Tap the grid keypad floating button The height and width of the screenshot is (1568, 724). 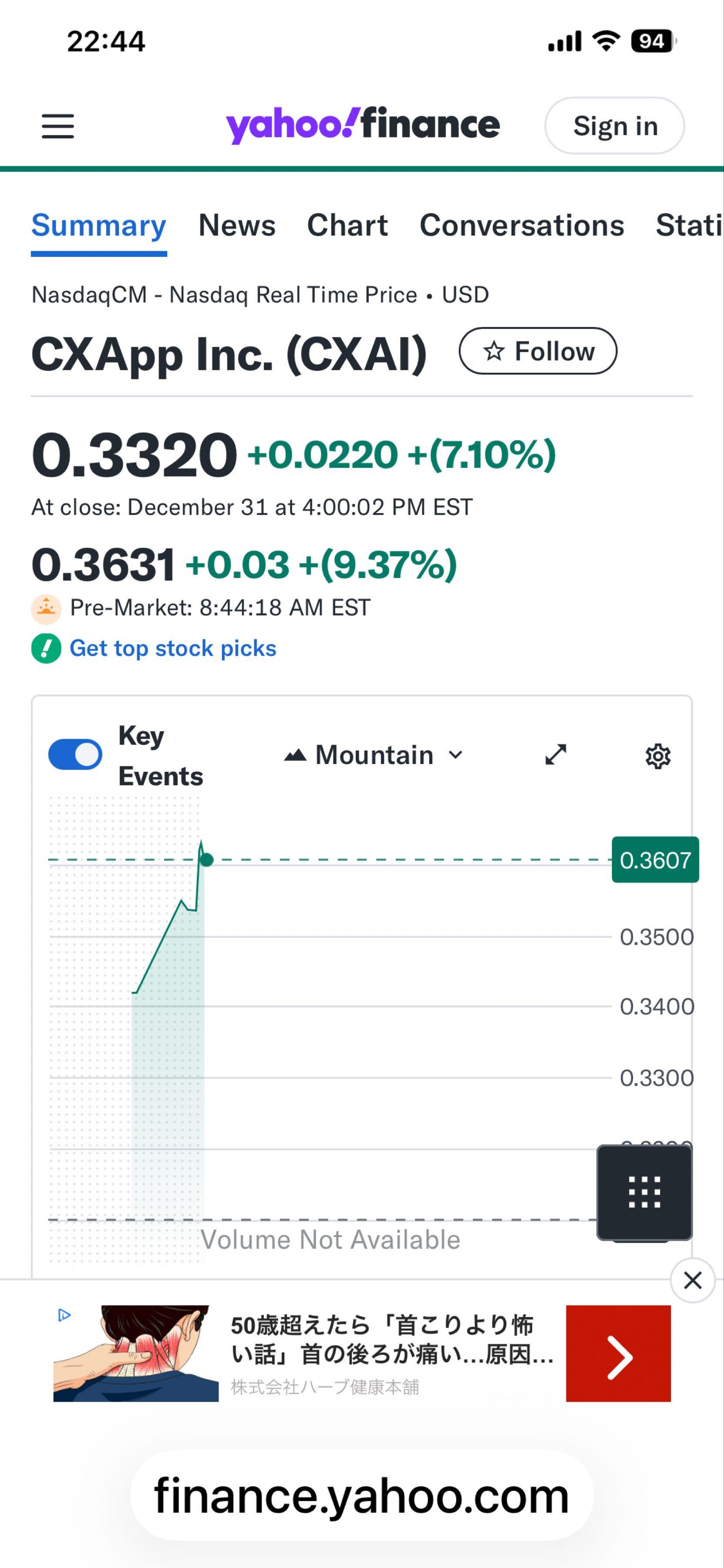click(644, 1192)
